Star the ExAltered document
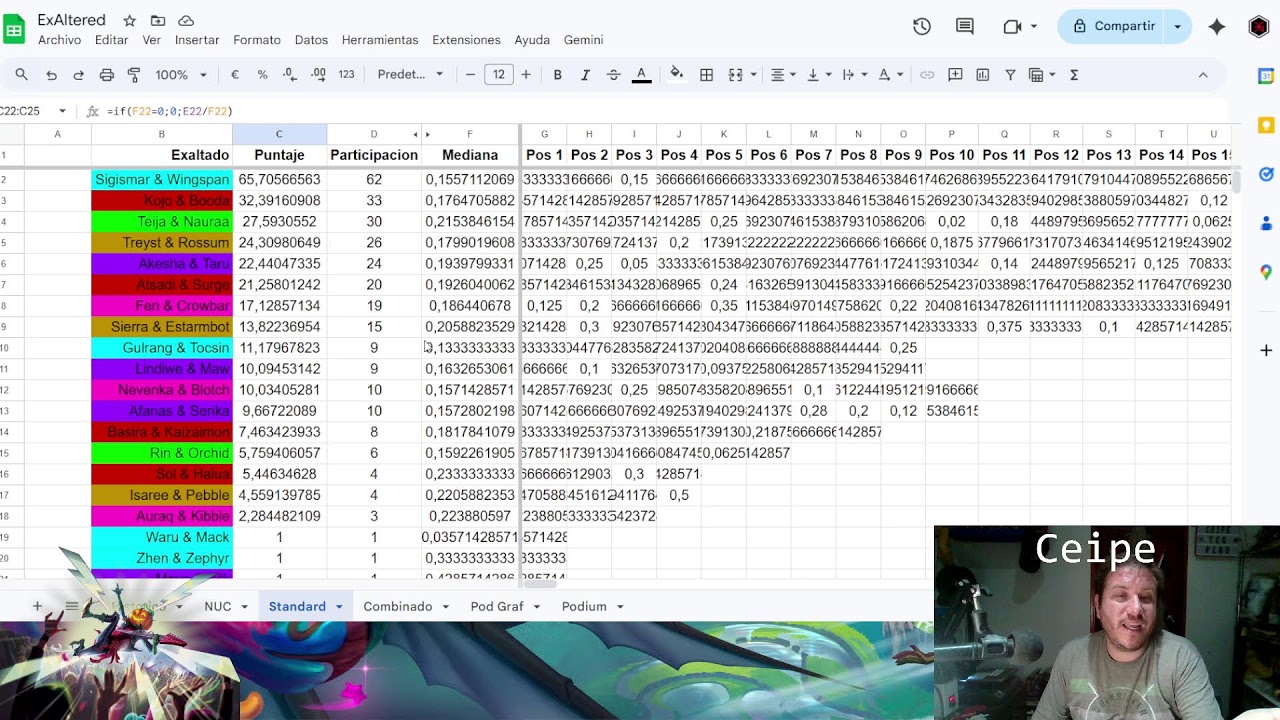 130,21
